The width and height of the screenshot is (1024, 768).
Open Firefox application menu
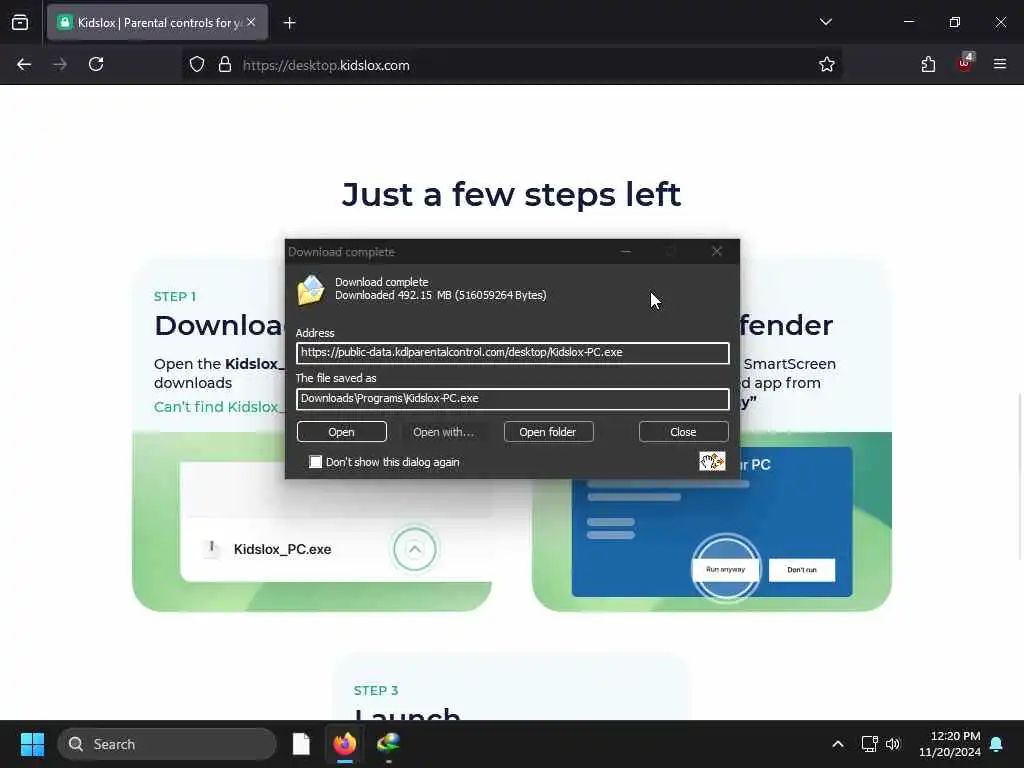[1000, 65]
